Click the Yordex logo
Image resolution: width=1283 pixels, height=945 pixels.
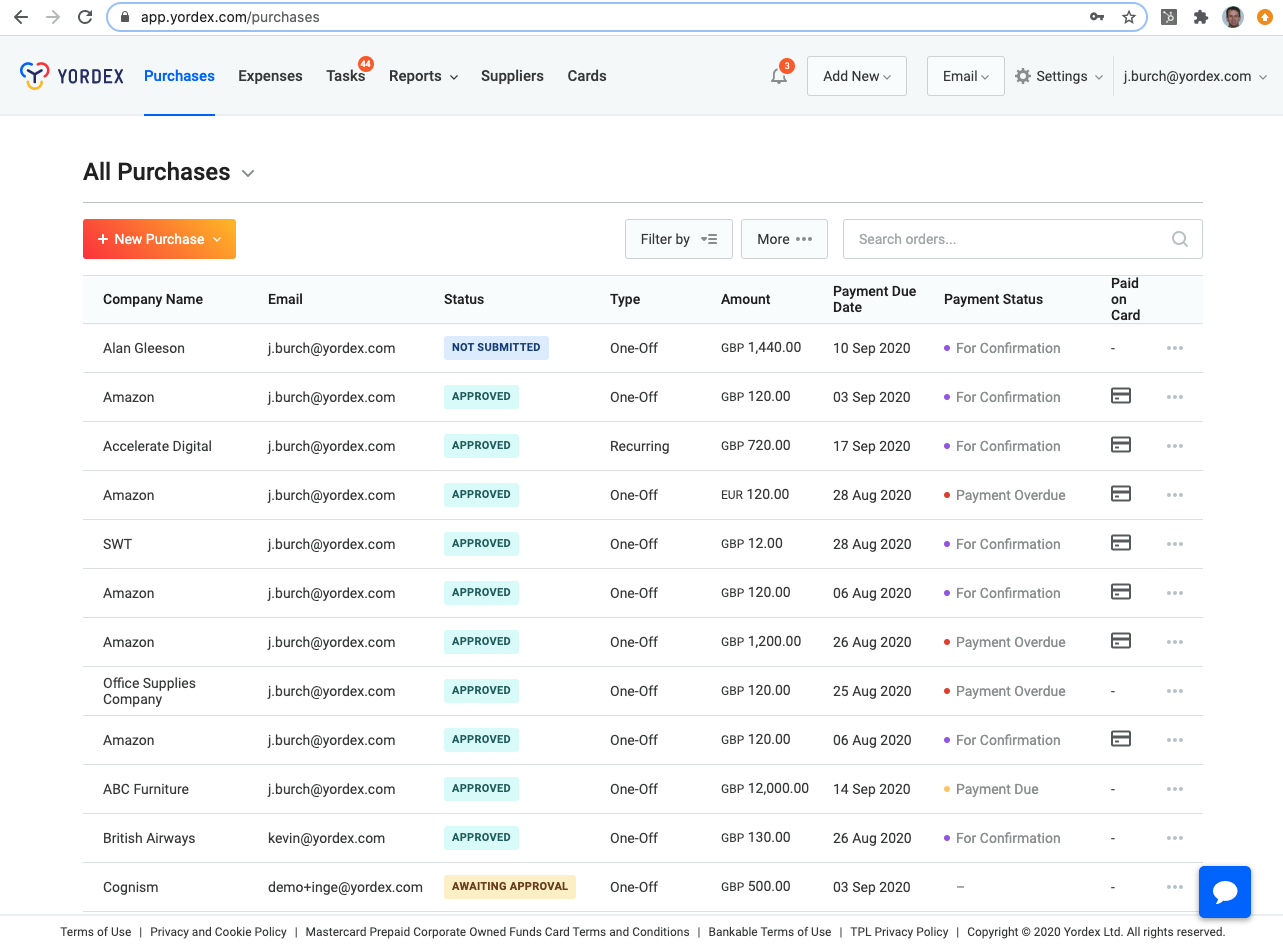pyautogui.click(x=72, y=76)
